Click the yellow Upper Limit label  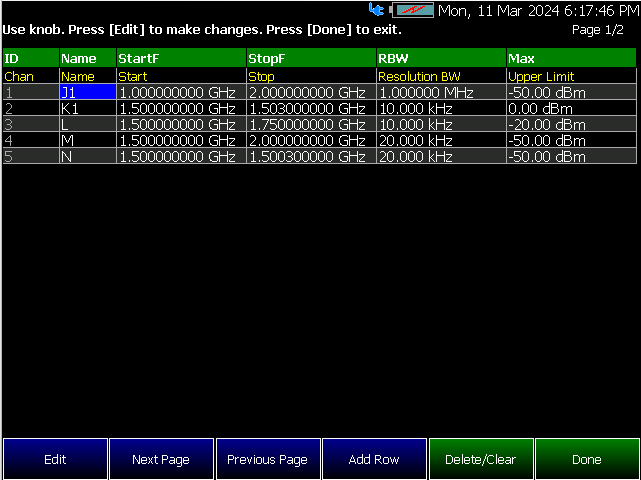tap(541, 76)
